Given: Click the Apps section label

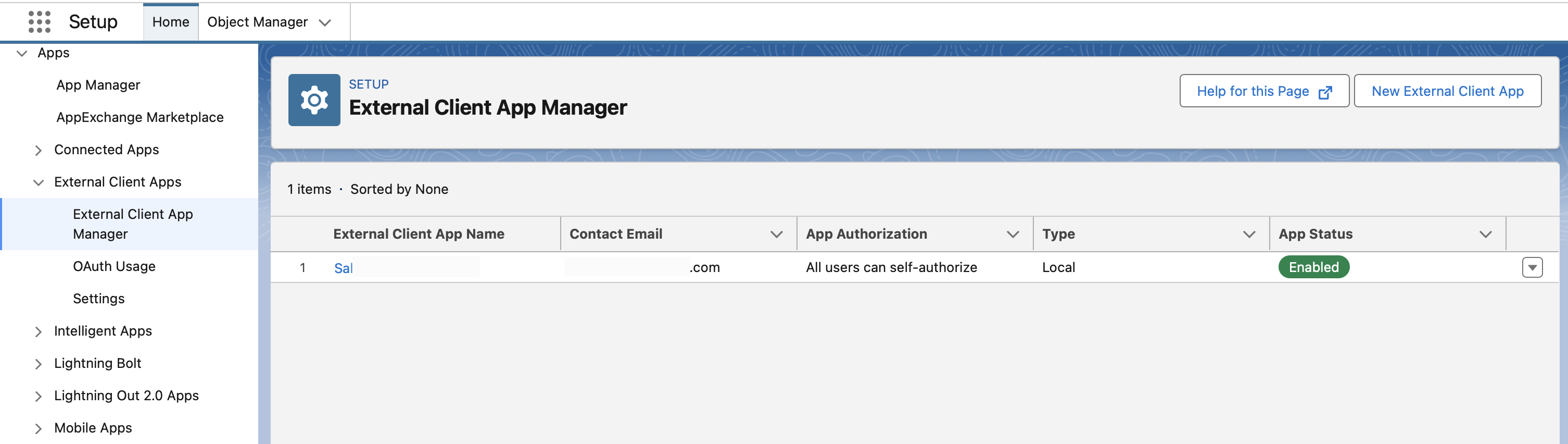Looking at the screenshot, I should (x=54, y=53).
